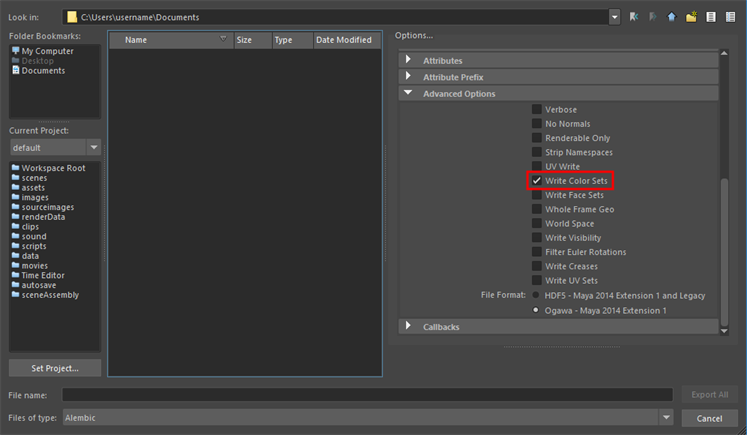747x435 pixels.
Task: Sort file list by Name column
Action: point(172,40)
